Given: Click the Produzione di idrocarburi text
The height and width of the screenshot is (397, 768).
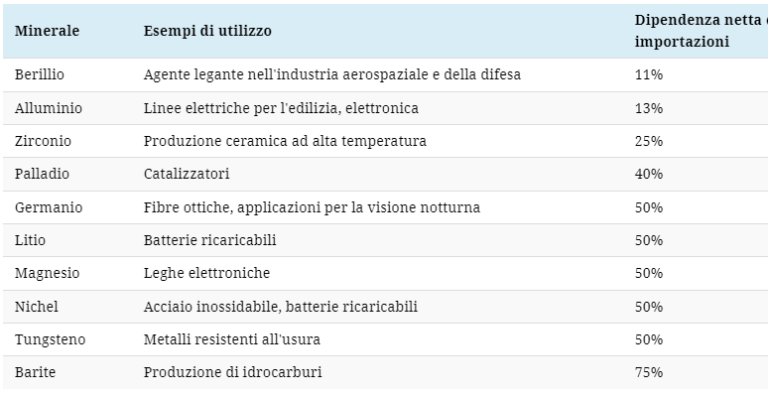Looking at the screenshot, I should [x=233, y=373].
